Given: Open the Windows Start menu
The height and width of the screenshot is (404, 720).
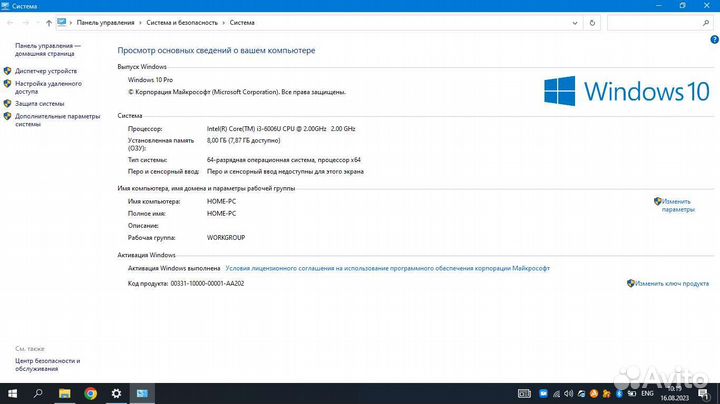Looking at the screenshot, I should coord(12,393).
